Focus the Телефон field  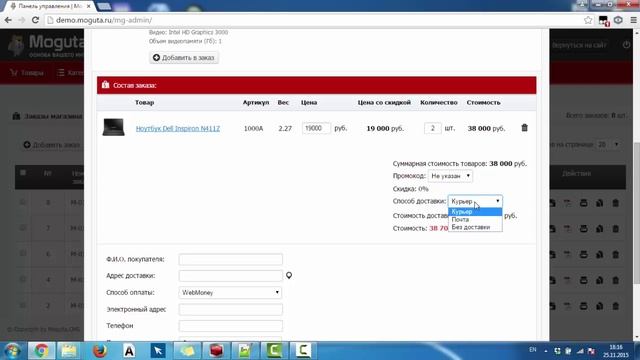[230, 326]
